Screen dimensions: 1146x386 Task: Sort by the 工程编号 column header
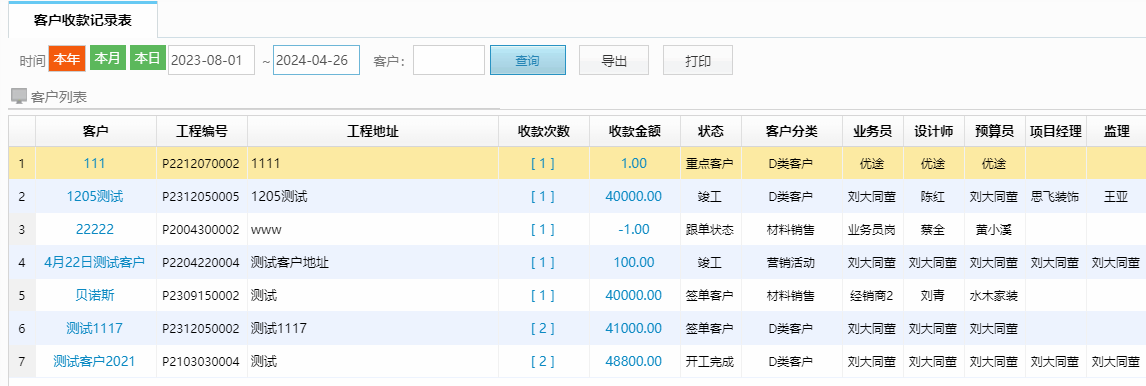click(202, 132)
